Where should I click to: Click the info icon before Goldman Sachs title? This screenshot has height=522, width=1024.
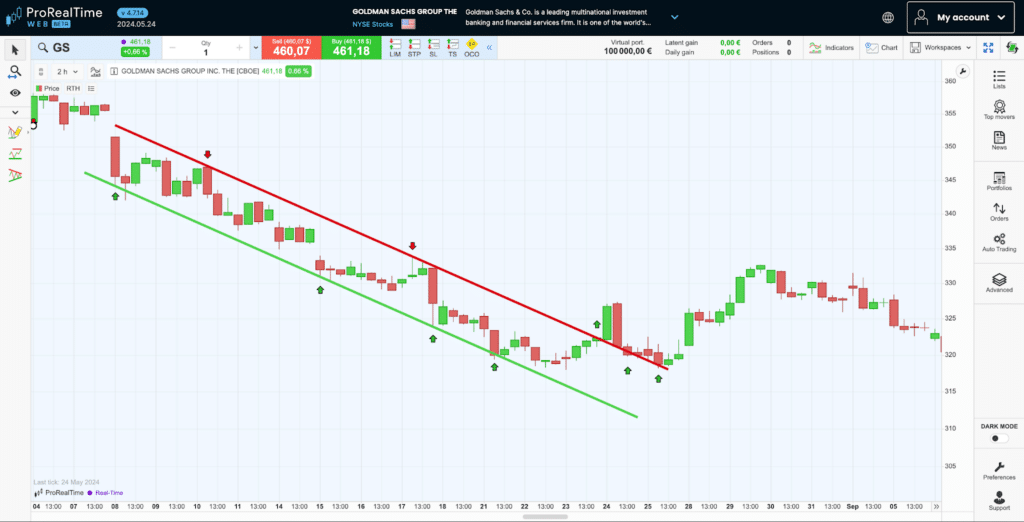pos(114,71)
